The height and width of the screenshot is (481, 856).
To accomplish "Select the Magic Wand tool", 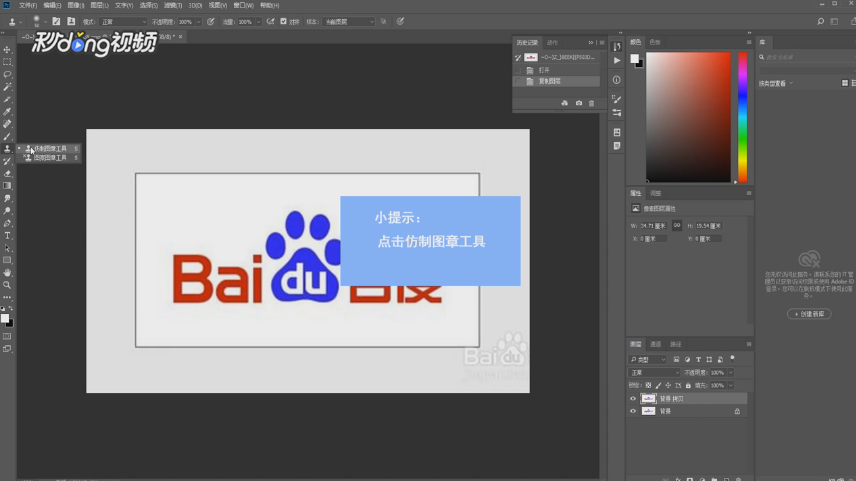I will point(7,87).
